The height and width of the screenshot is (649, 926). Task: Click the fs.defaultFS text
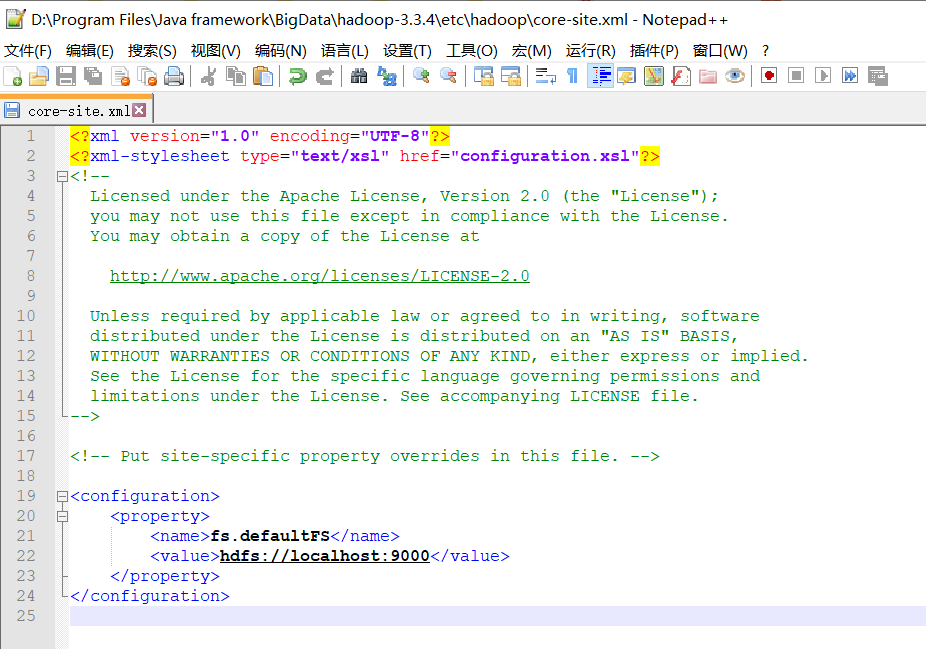tap(270, 536)
